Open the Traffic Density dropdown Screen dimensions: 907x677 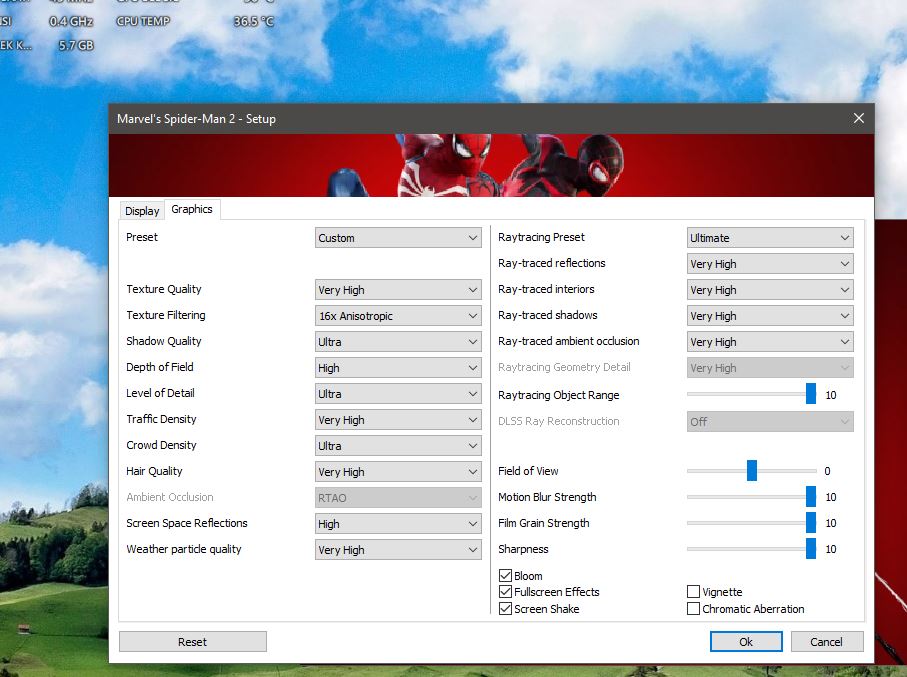(x=398, y=420)
